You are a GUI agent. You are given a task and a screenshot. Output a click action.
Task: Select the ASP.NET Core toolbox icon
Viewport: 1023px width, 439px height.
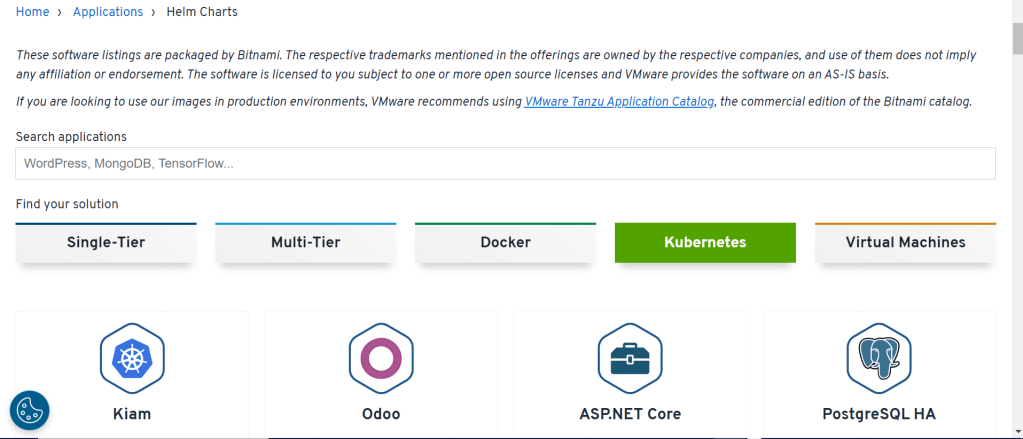630,358
